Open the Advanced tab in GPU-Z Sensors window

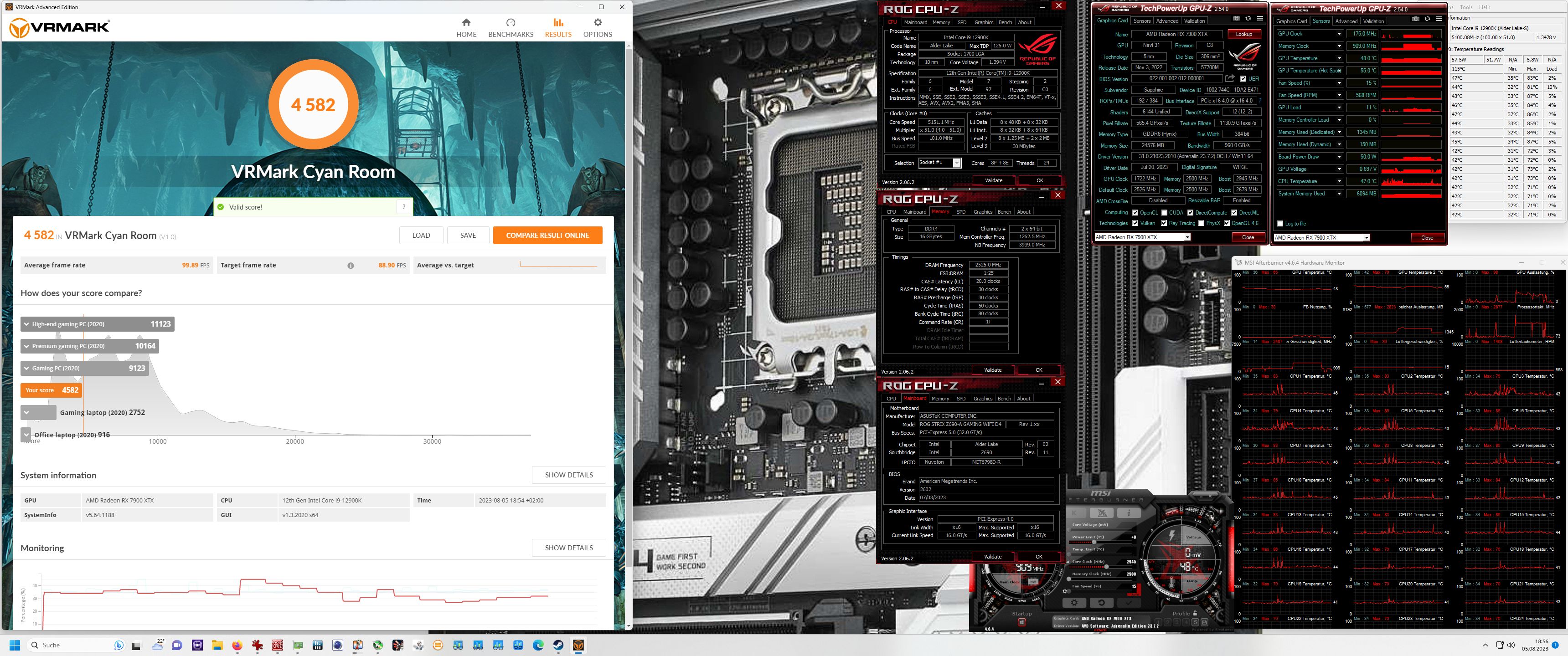[x=1346, y=21]
